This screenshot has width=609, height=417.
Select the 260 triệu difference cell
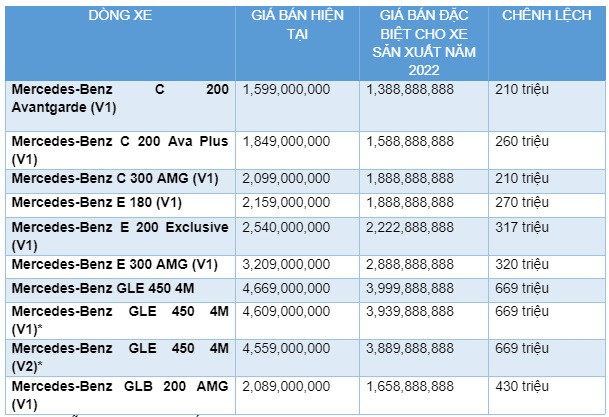[x=522, y=141]
